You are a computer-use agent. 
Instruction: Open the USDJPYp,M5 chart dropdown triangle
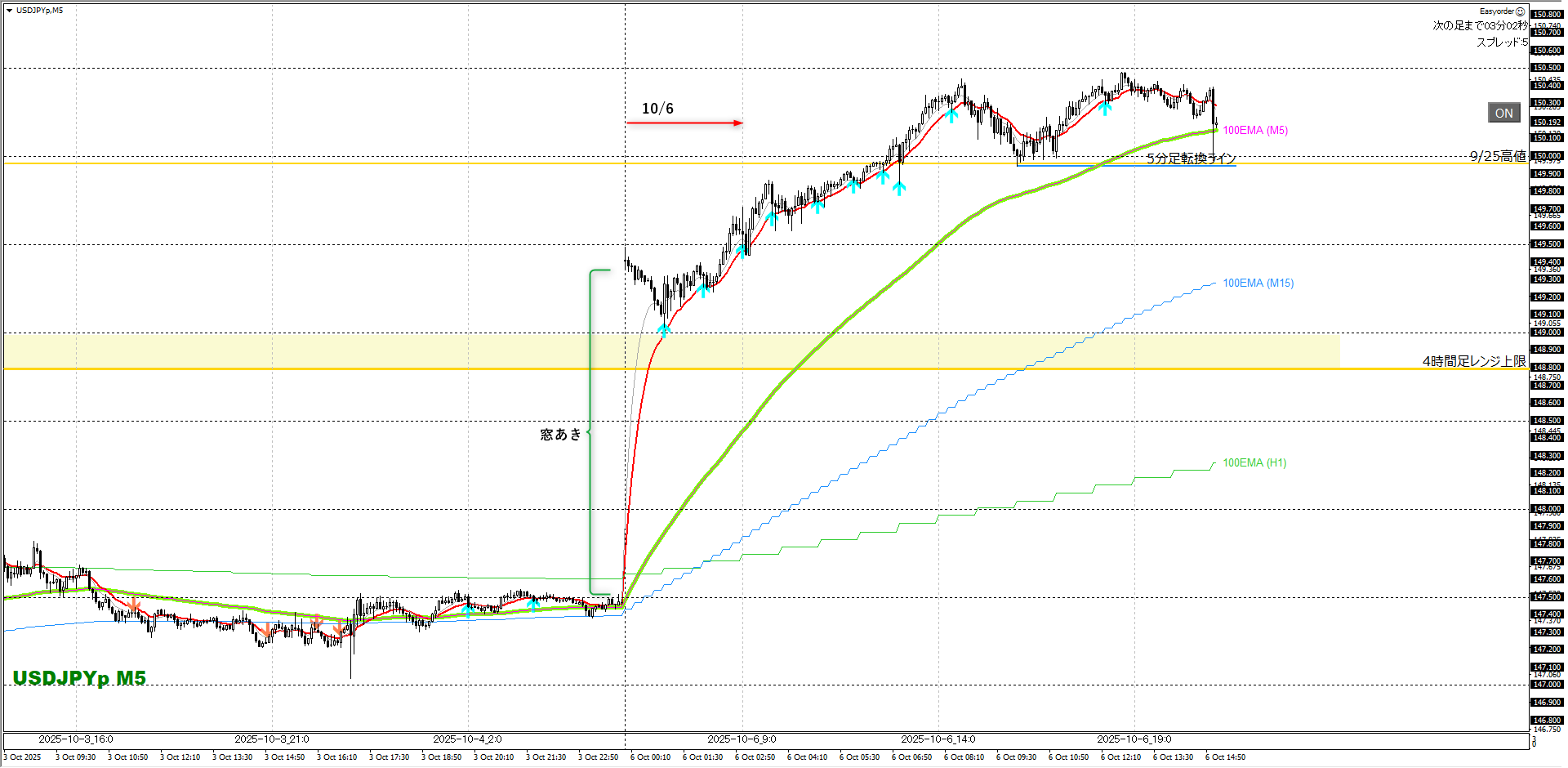tap(9, 11)
